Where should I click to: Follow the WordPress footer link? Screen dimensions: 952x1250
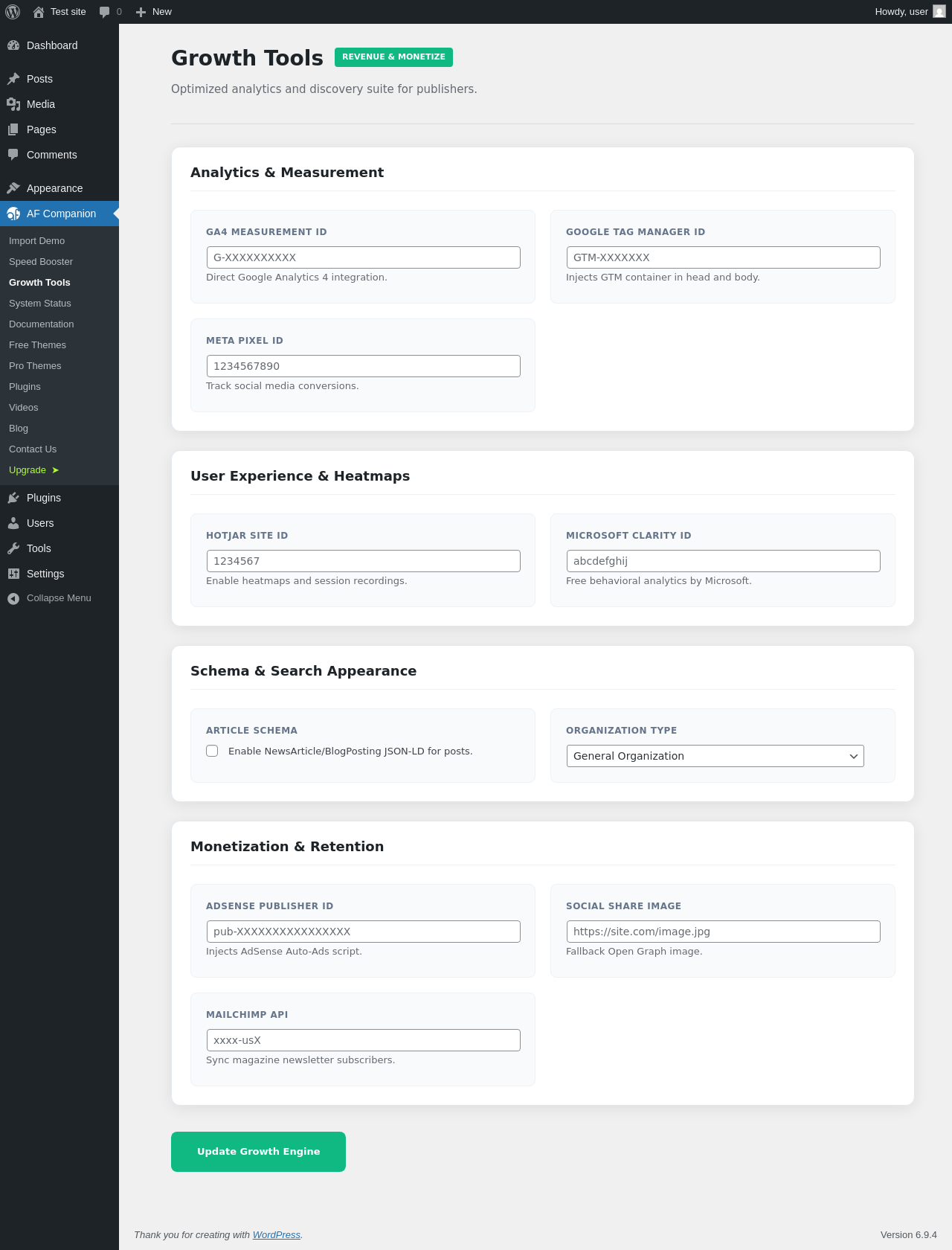pyautogui.click(x=277, y=1234)
